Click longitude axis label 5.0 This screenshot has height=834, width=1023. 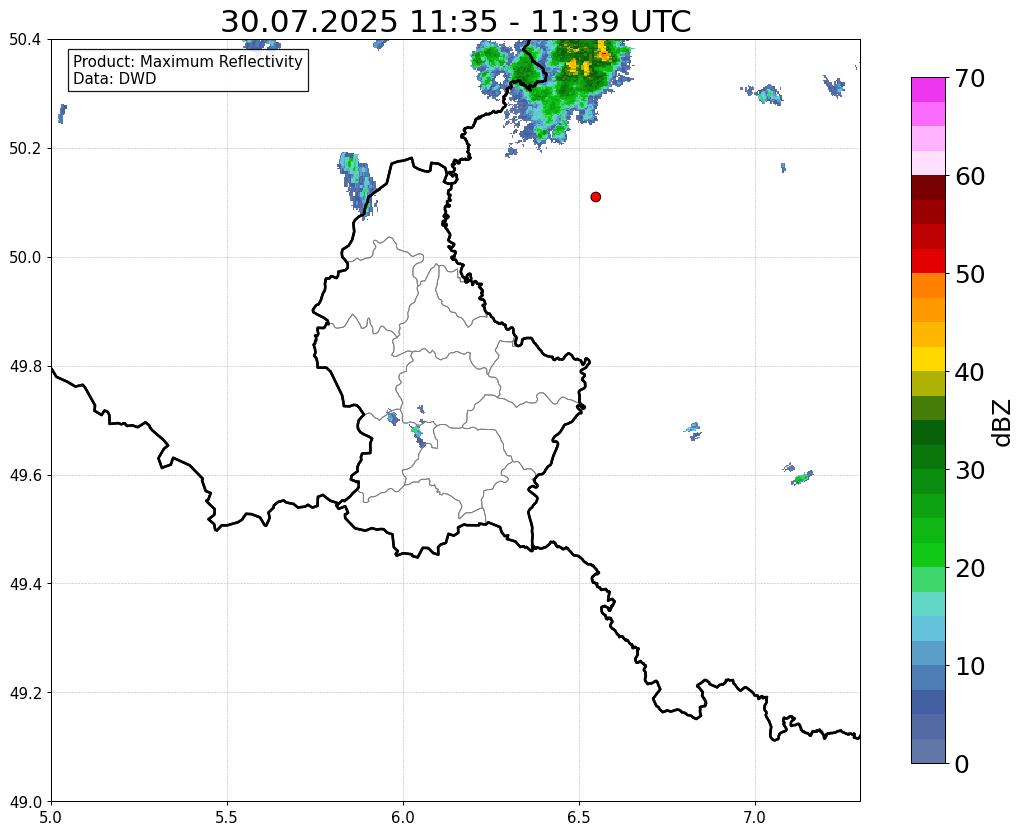point(51,818)
